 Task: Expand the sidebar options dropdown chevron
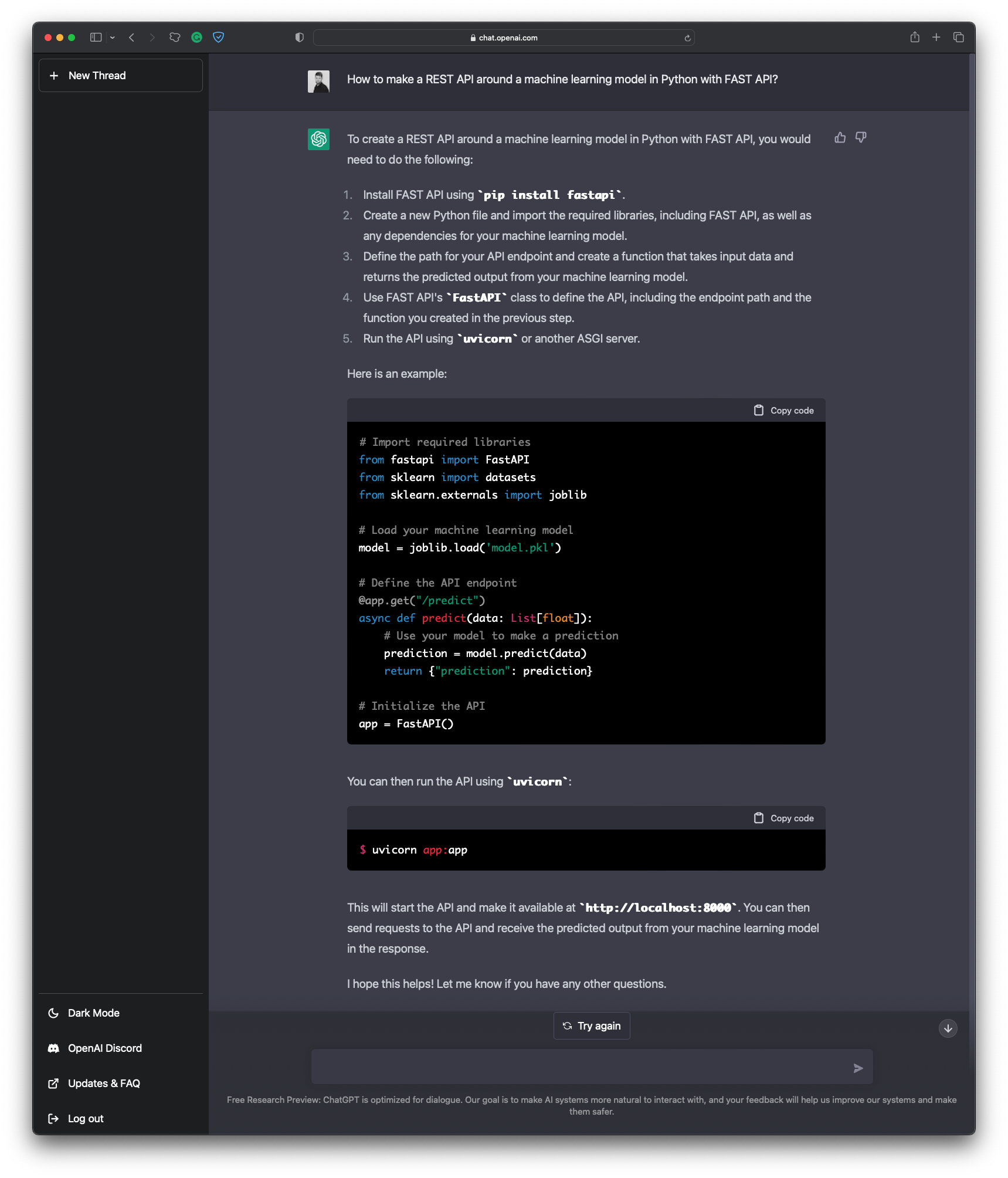[x=113, y=38]
